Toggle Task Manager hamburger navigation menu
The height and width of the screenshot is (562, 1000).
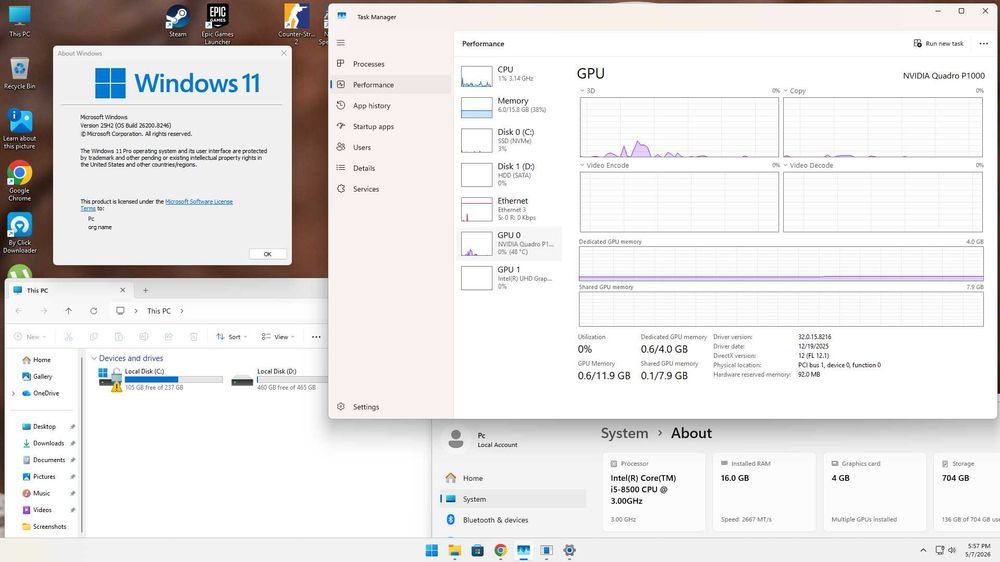pyautogui.click(x=341, y=43)
